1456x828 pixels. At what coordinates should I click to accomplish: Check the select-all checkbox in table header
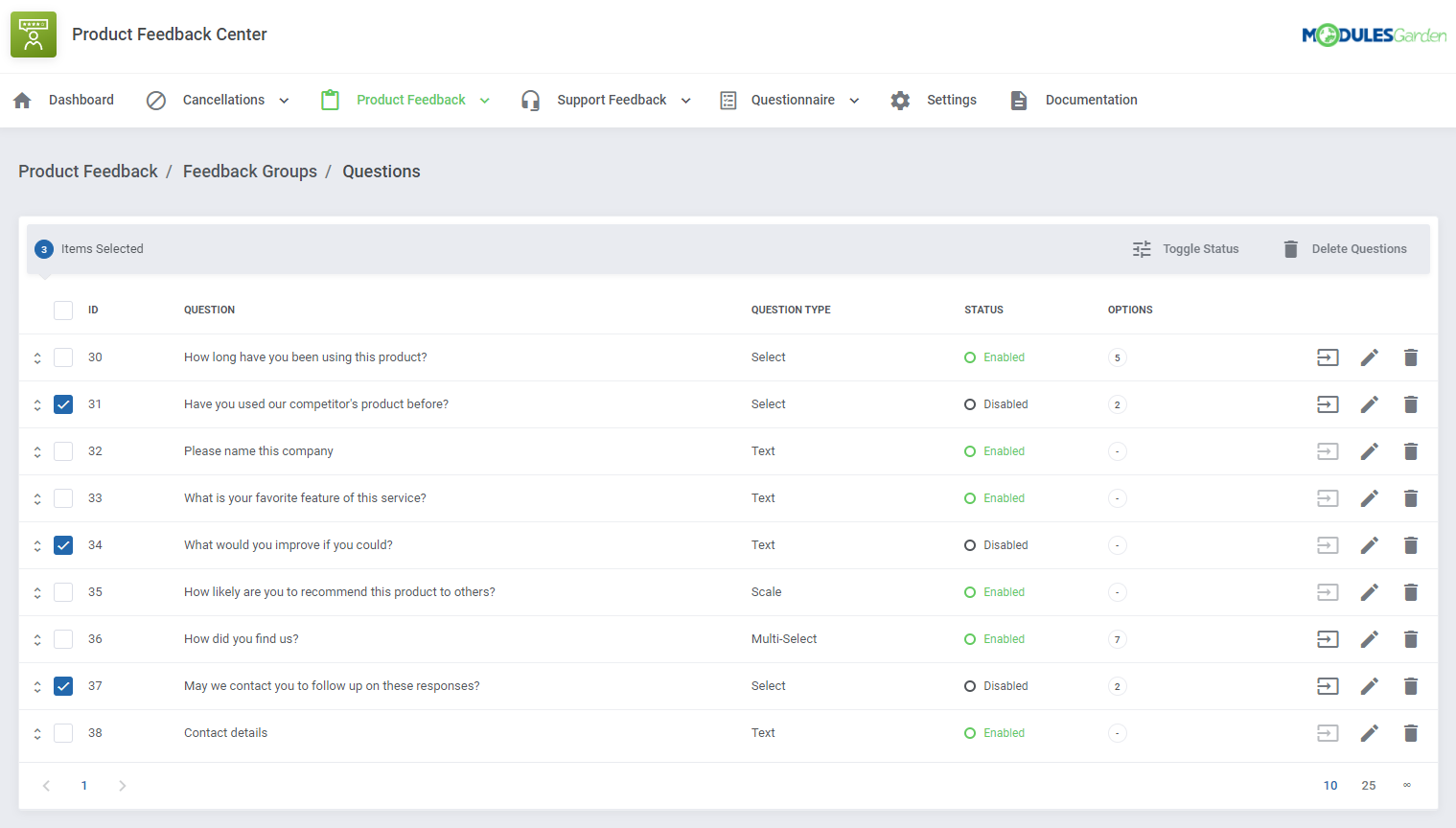[62, 310]
